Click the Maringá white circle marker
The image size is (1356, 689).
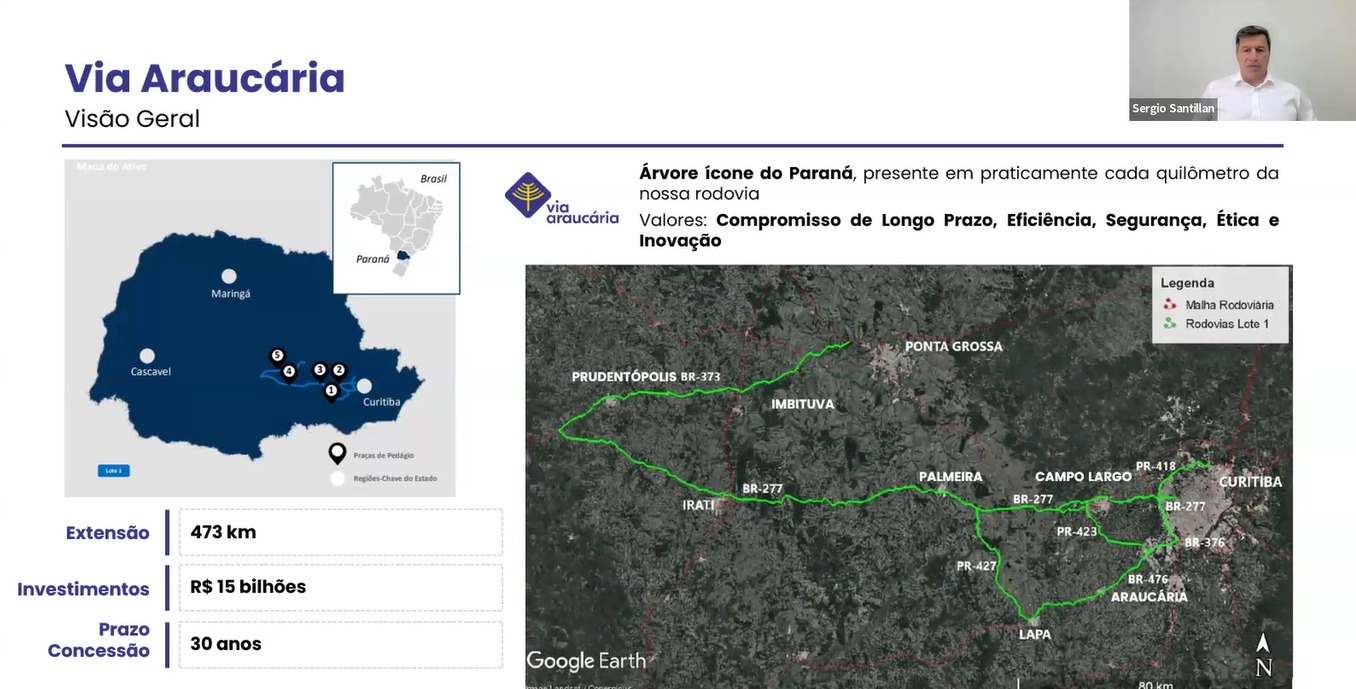click(229, 276)
